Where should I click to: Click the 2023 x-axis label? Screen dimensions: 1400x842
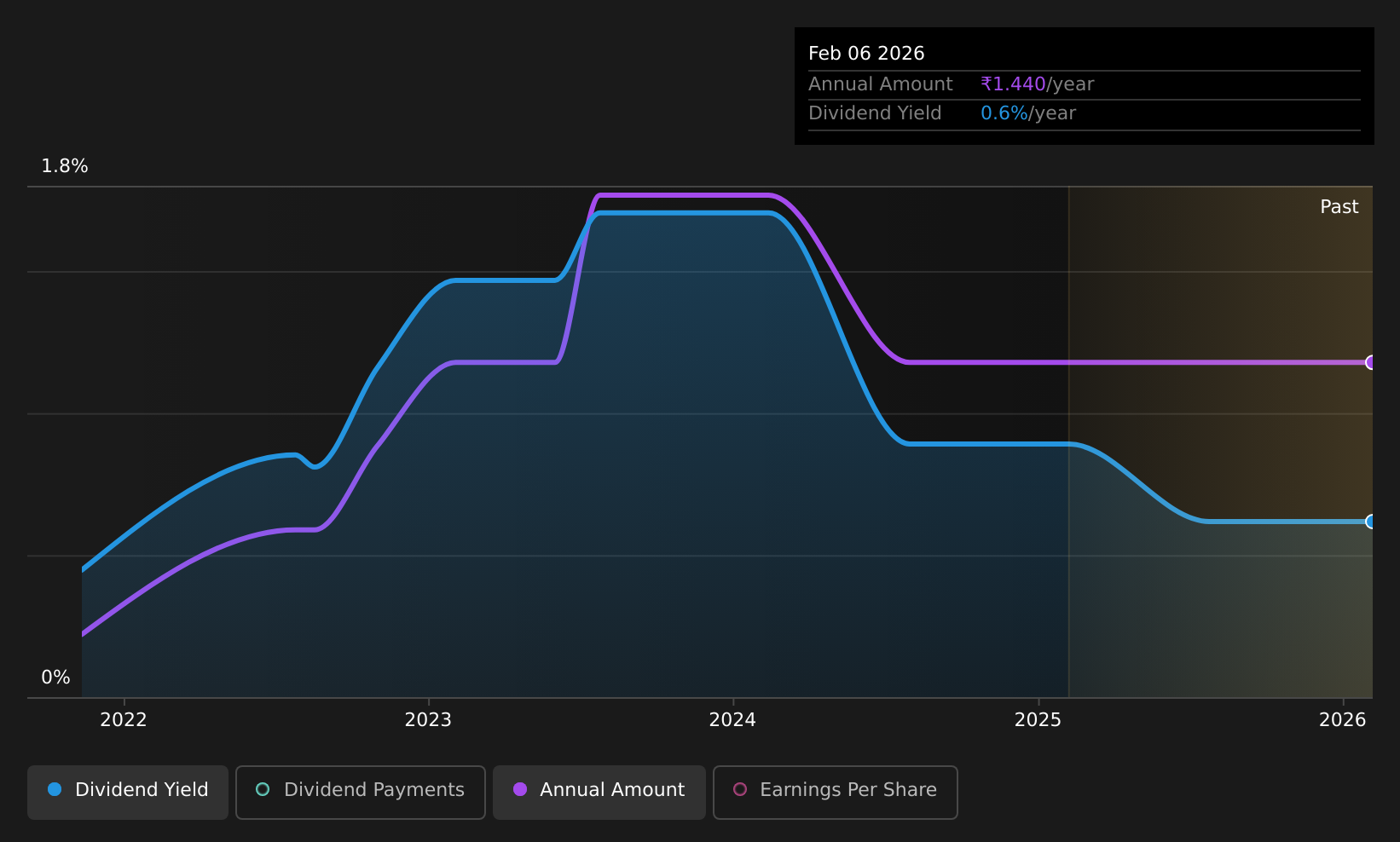[x=428, y=719]
